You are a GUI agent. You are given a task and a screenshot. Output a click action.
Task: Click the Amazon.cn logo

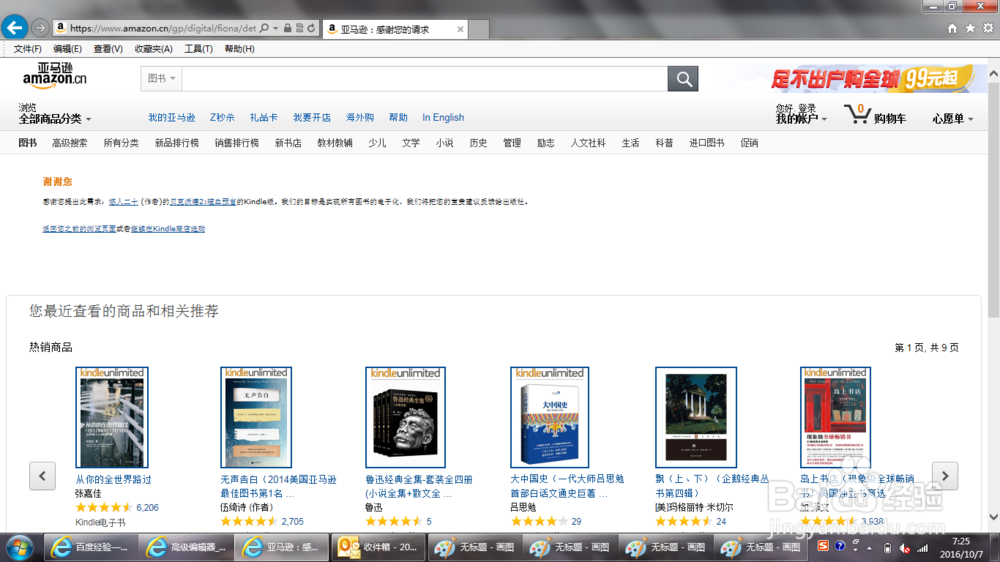(x=55, y=75)
